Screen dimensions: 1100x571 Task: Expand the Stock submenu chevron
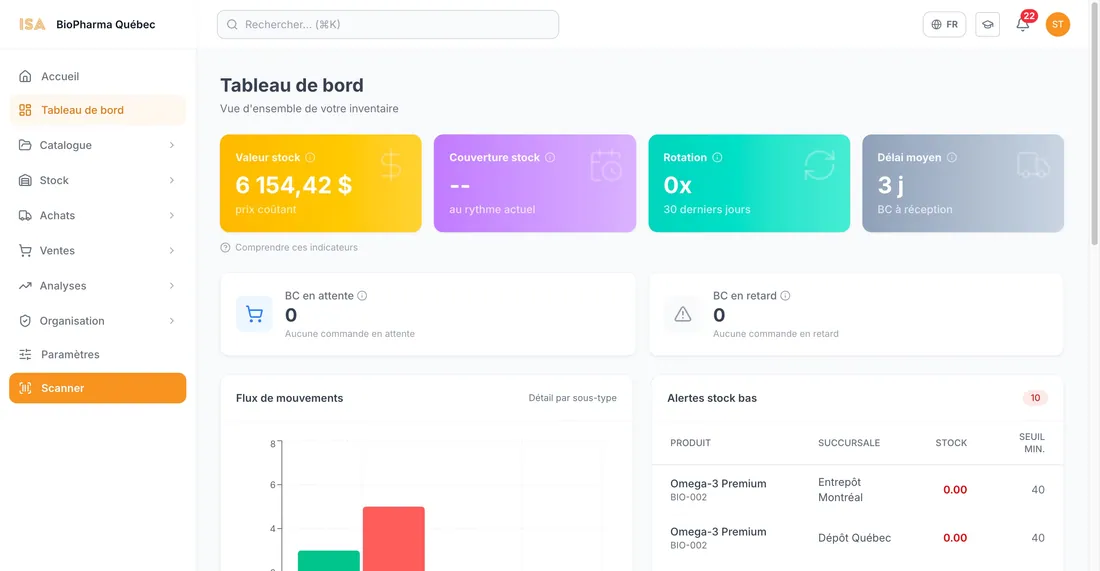point(172,180)
